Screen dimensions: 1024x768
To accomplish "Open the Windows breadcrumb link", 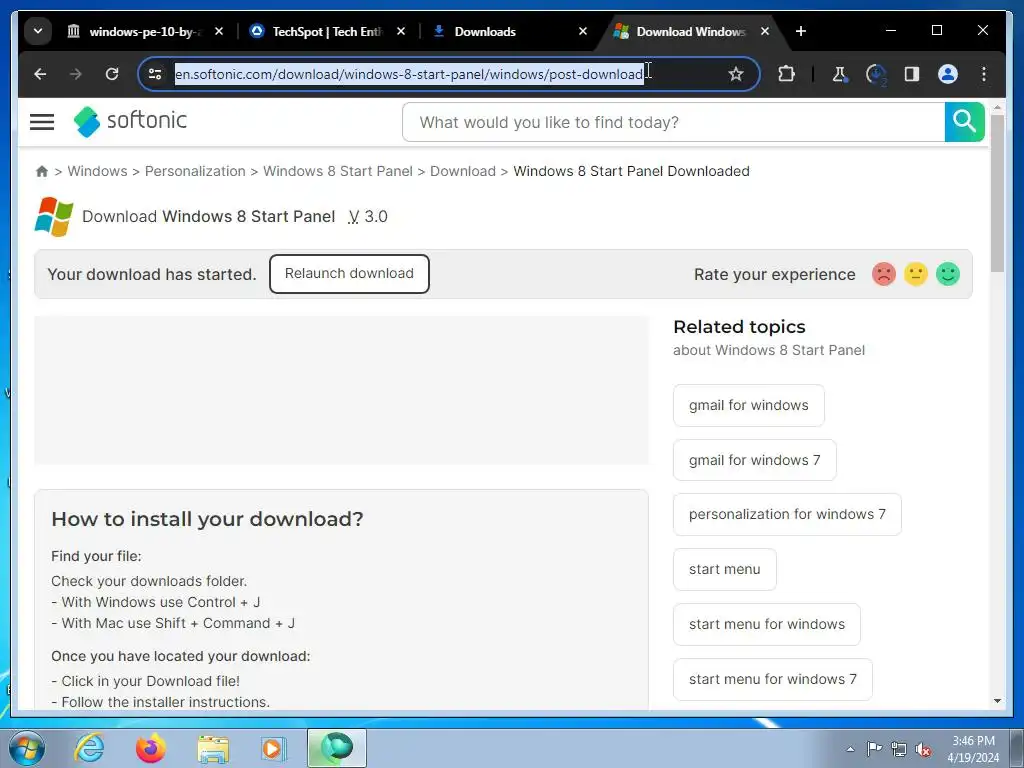I will (97, 171).
